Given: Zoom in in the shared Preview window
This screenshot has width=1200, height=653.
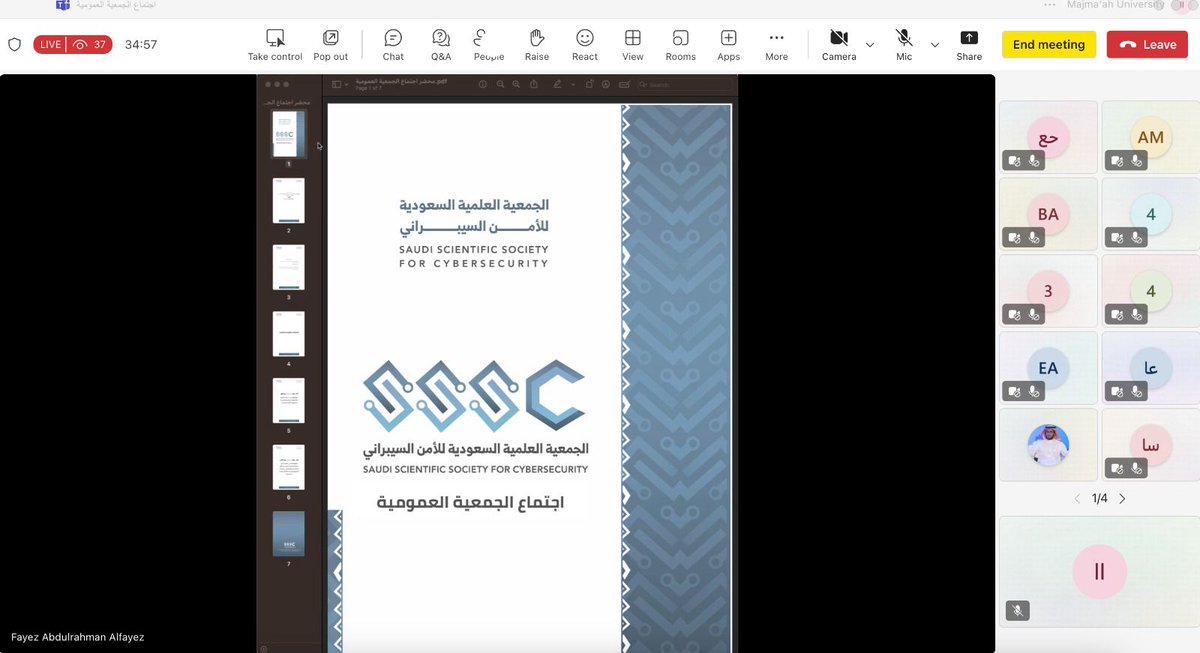Looking at the screenshot, I should tap(516, 85).
